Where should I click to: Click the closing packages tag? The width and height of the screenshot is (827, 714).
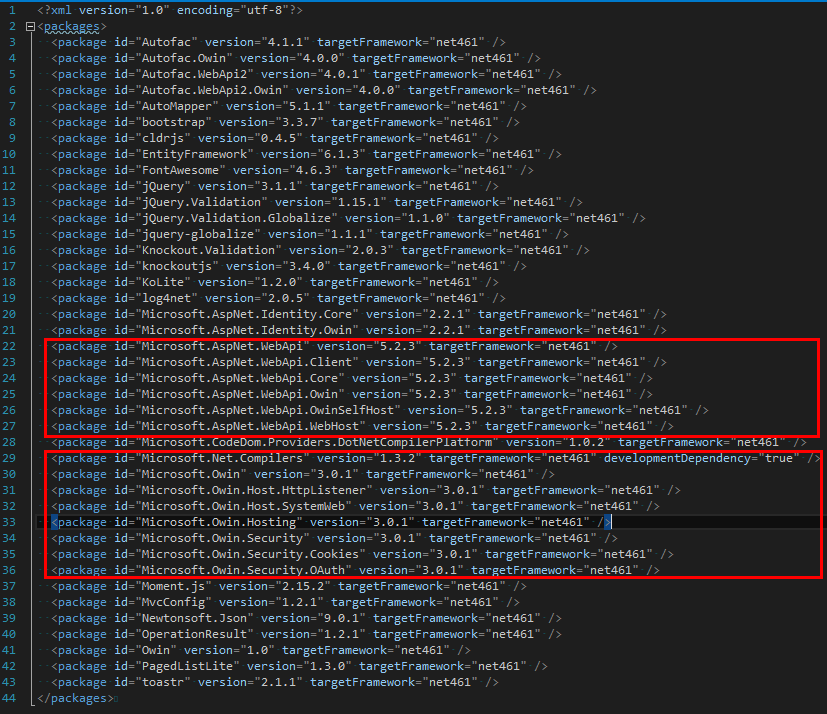coord(75,698)
